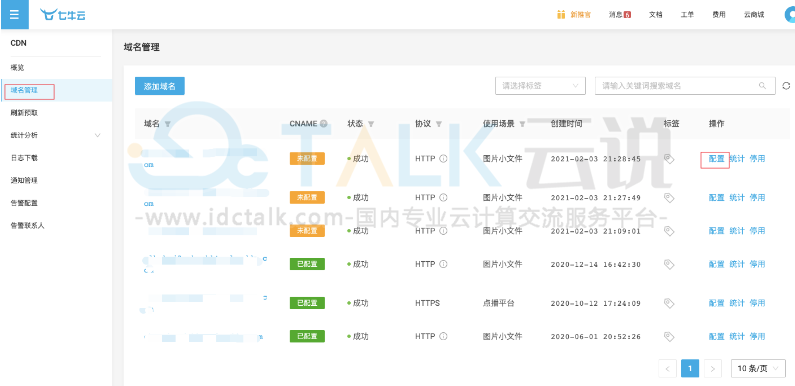Open 刷新预取 in the sidebar
This screenshot has width=795, height=386.
pos(24,113)
